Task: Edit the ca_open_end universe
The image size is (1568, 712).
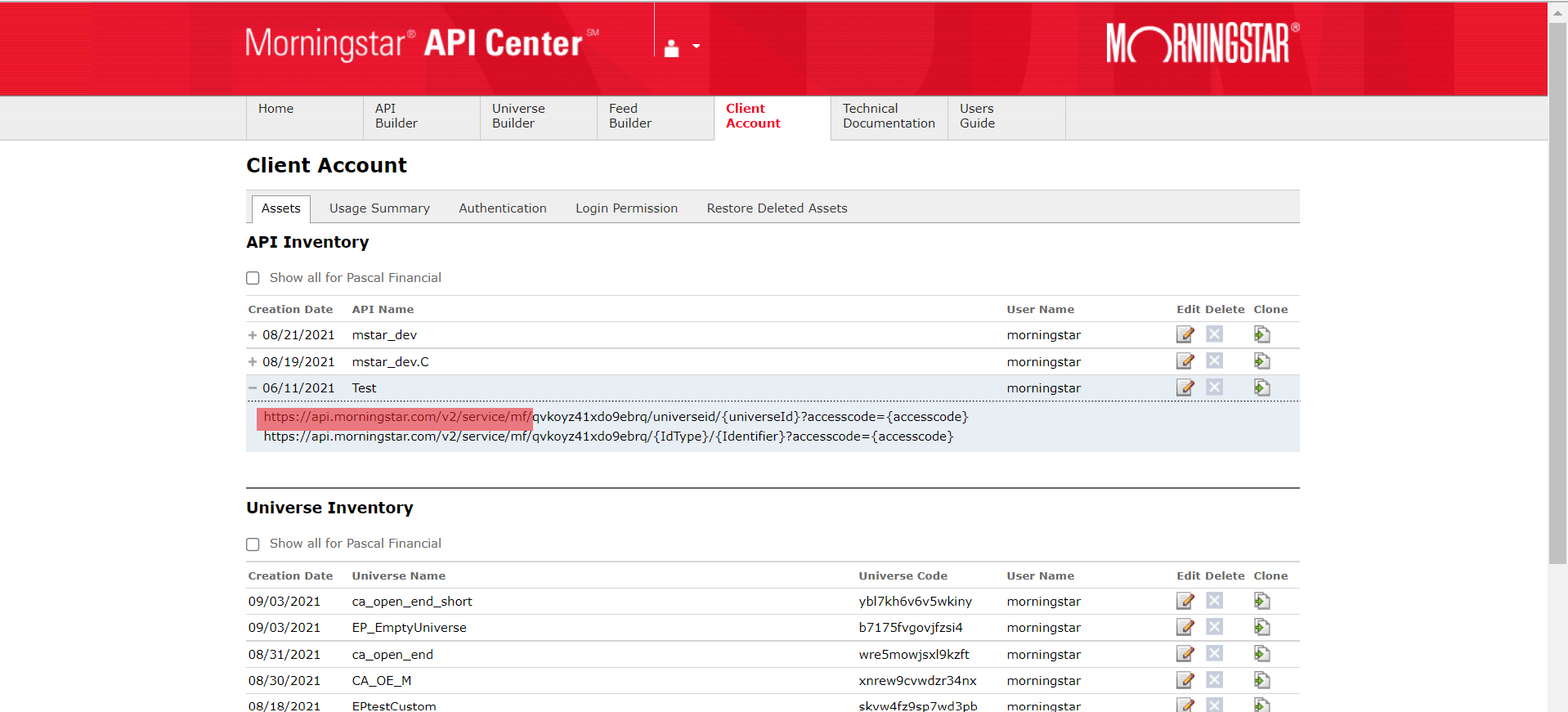Action: point(1185,654)
